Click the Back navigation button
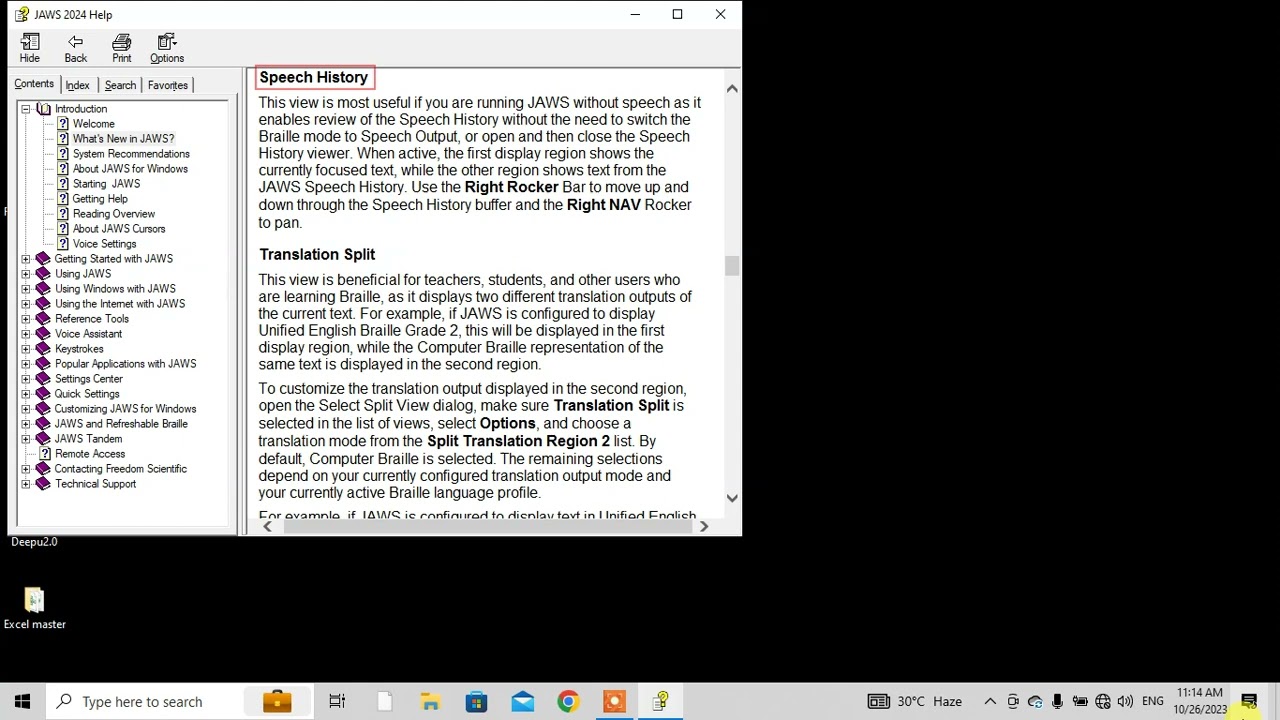1280x720 pixels. pyautogui.click(x=75, y=48)
